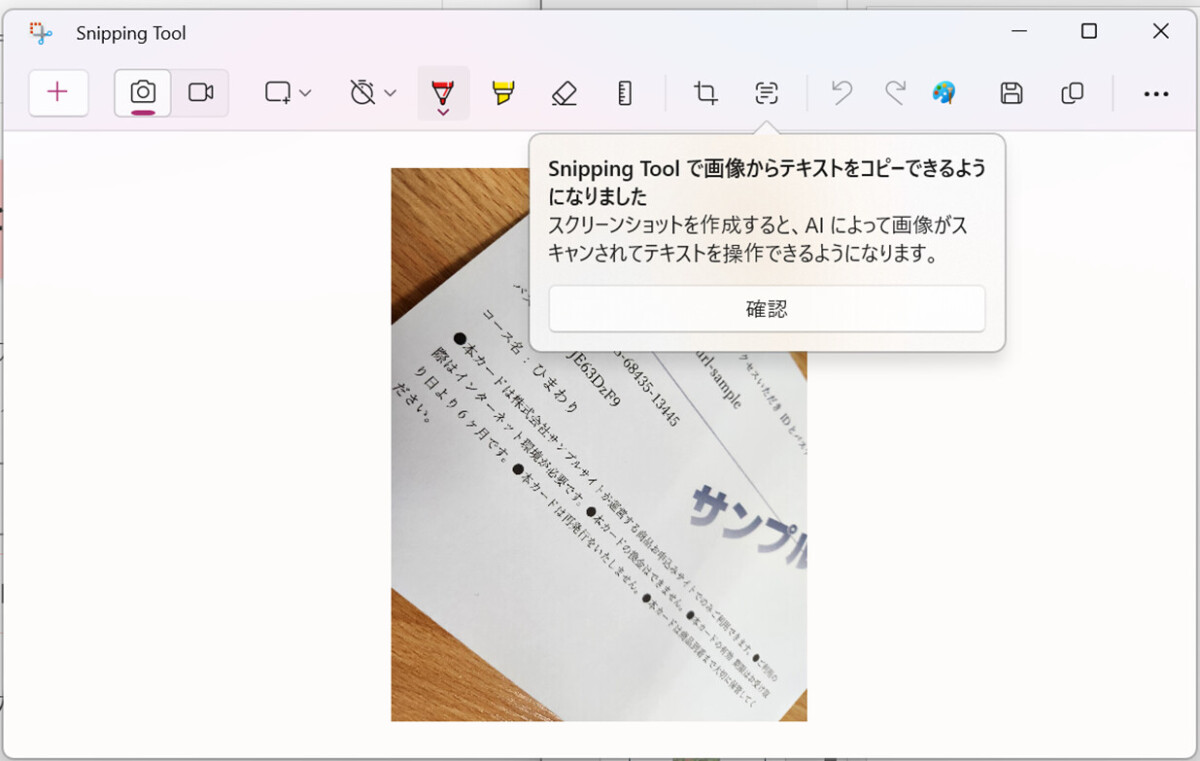The height and width of the screenshot is (761, 1200).
Task: Select the red Ballpoint pen tool
Action: 443,91
